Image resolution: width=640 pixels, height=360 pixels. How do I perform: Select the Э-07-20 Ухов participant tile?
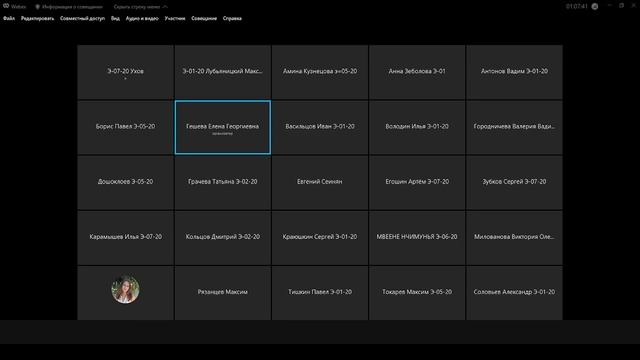tap(125, 72)
